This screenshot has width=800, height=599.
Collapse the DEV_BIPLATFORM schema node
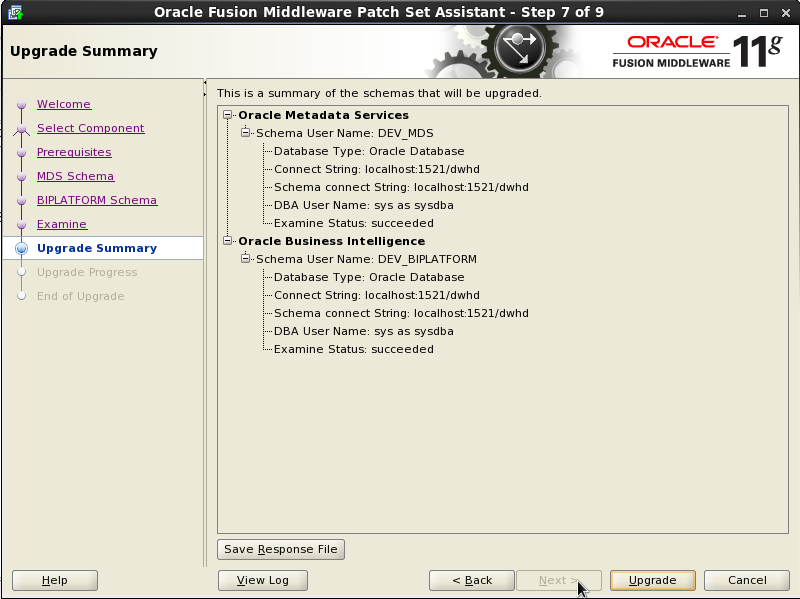tap(245, 259)
